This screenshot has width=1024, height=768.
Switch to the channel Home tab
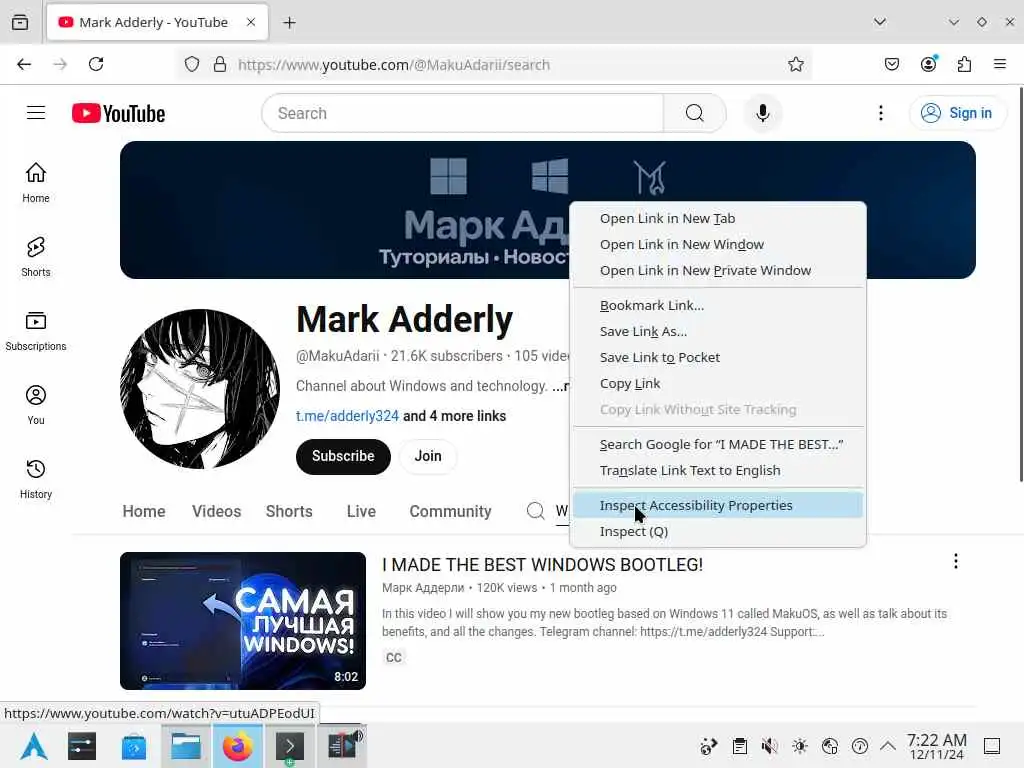click(144, 511)
